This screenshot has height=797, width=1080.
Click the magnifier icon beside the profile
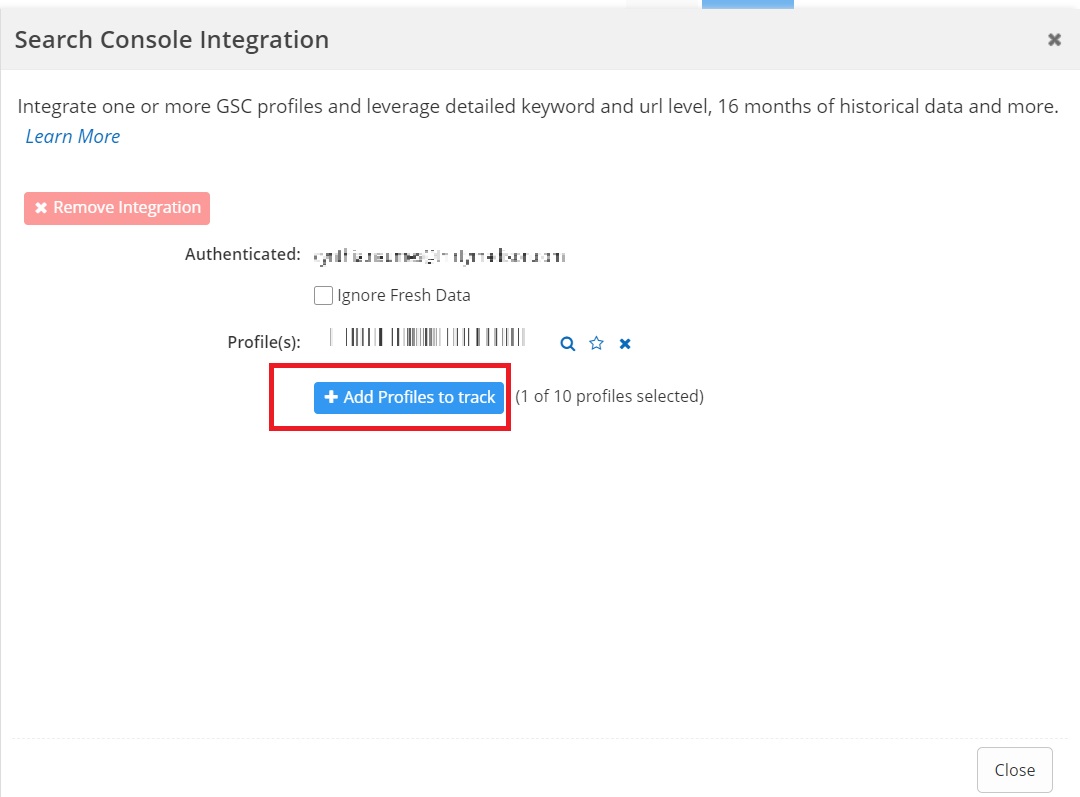[x=567, y=344]
